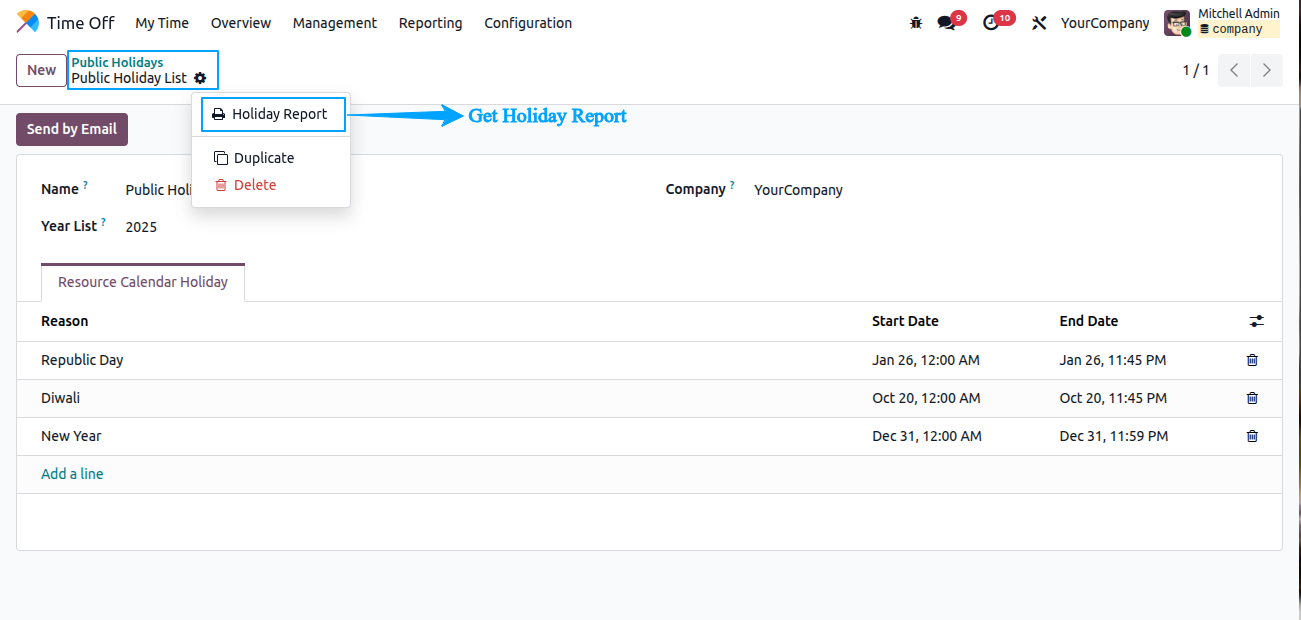Open optional columns toggle in list header
The width and height of the screenshot is (1301, 620).
[x=1257, y=321]
